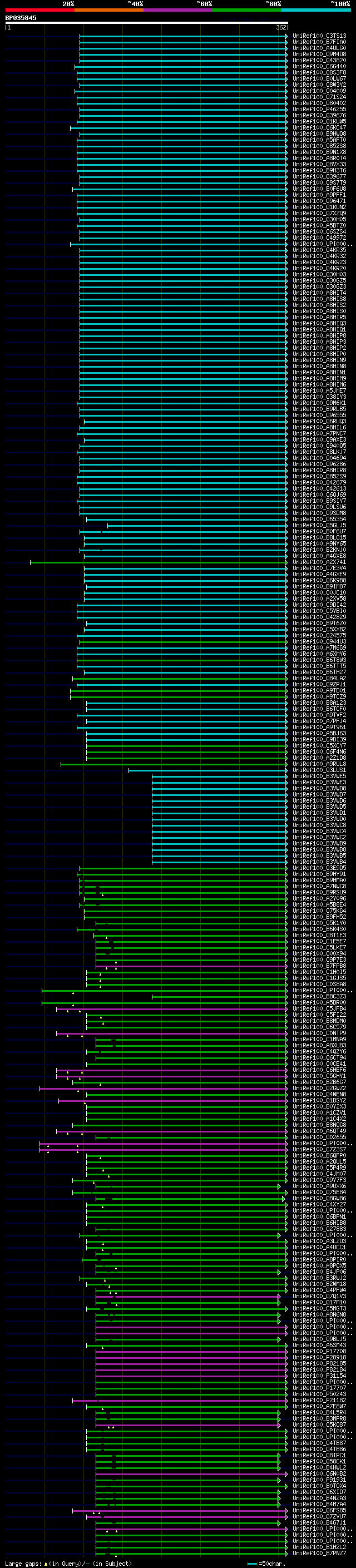The image size is (356, 1568).
Task: Click the orange ~40% identity legend segment
Action: point(109,10)
